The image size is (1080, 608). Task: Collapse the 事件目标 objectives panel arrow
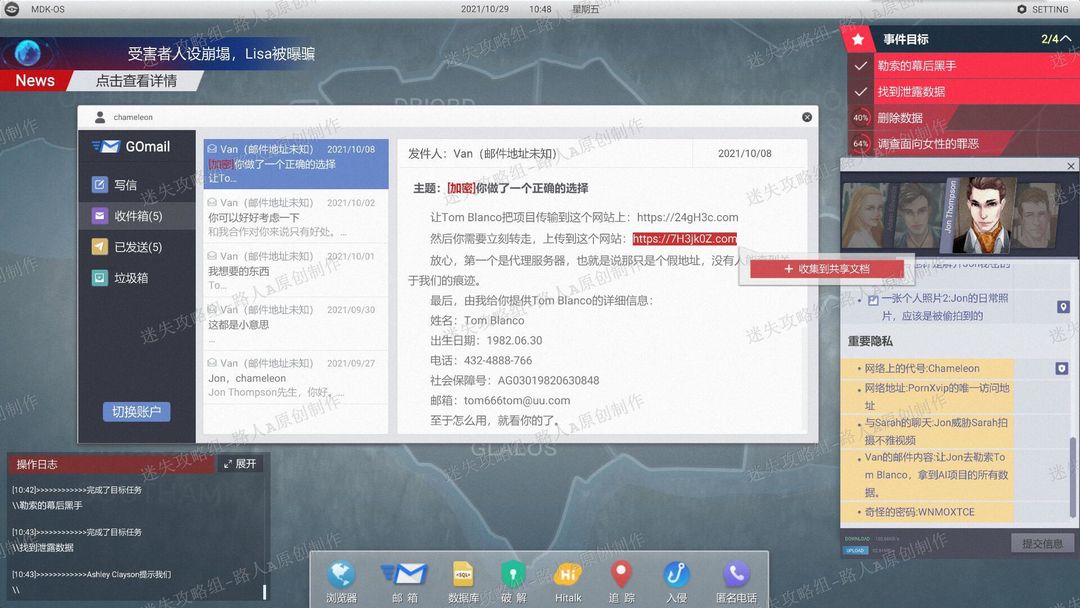click(1066, 39)
